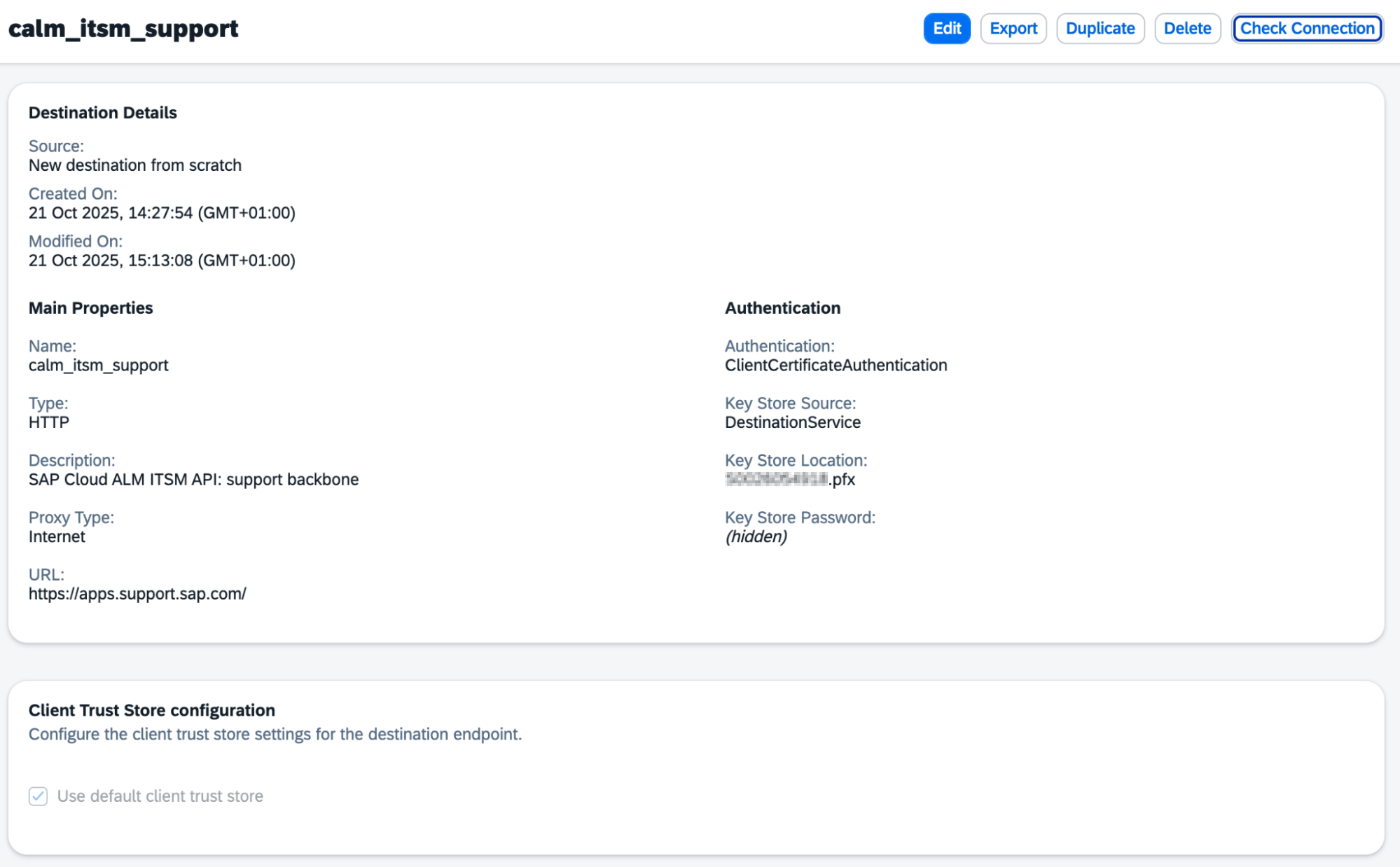Export the destination configuration

tap(1013, 29)
